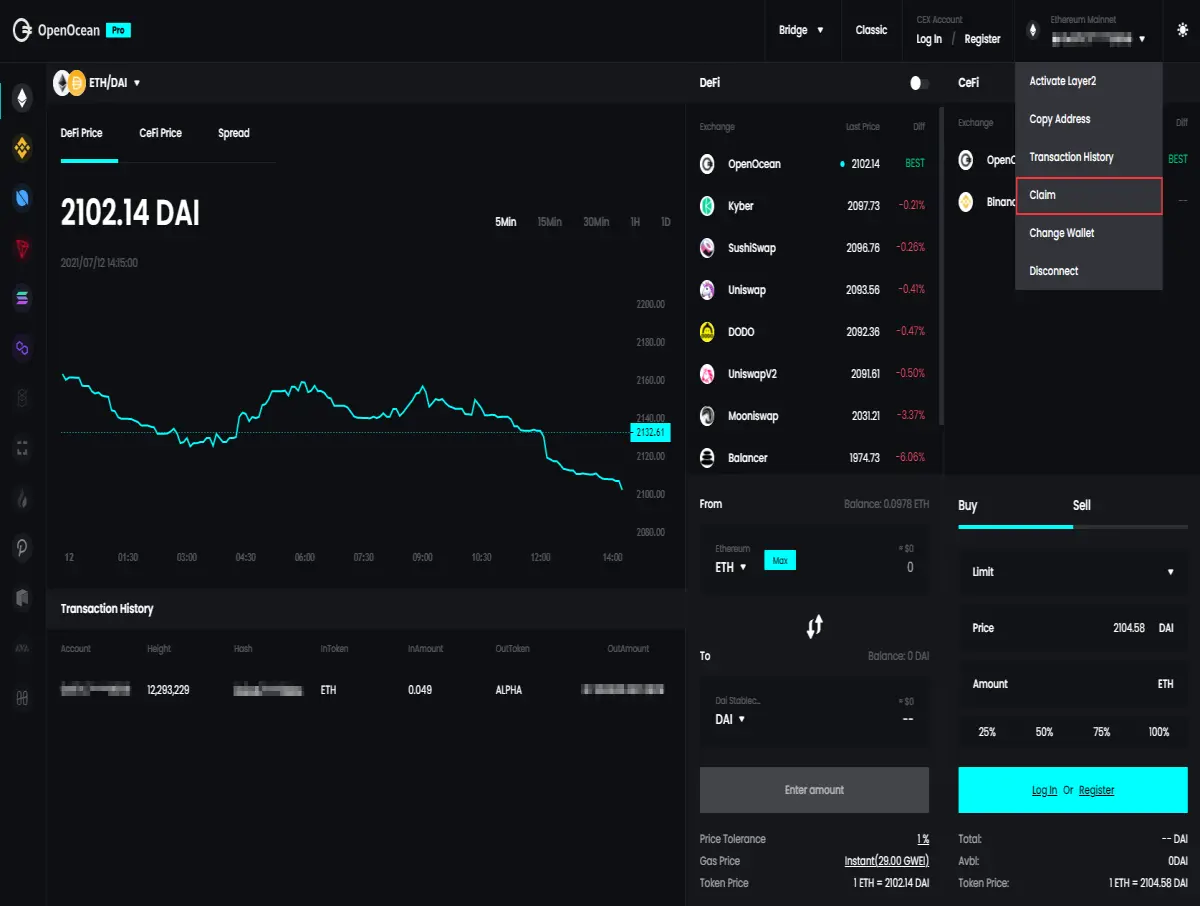The height and width of the screenshot is (906, 1200).
Task: Edit Price Tolerance 1% value
Action: (x=923, y=839)
